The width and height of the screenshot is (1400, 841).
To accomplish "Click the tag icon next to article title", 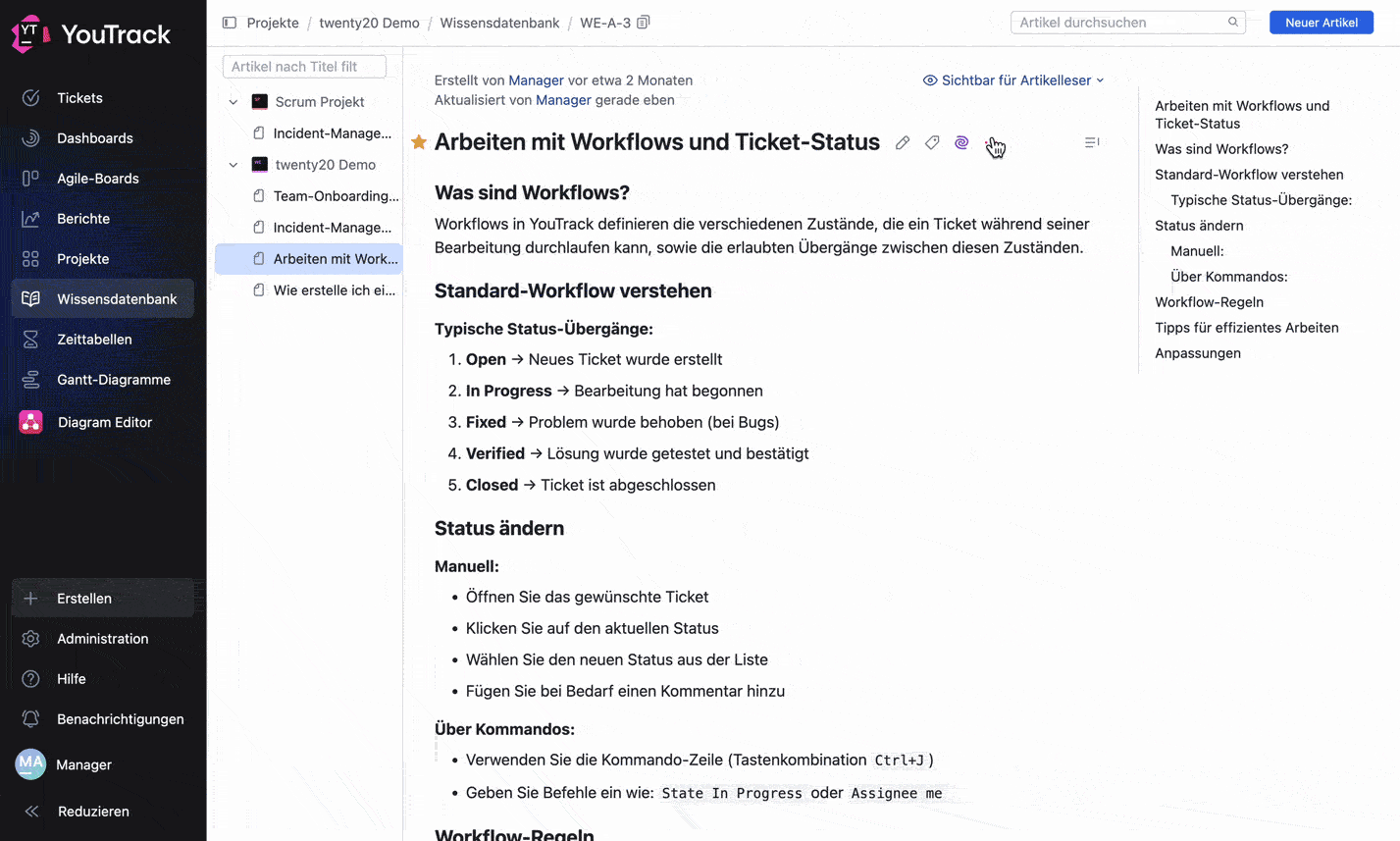I will click(x=932, y=142).
